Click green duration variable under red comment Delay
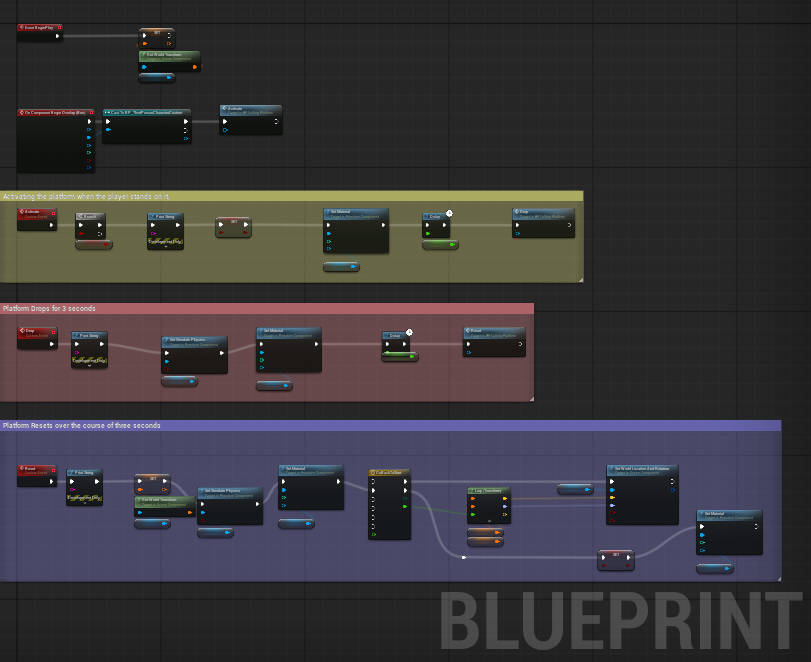This screenshot has height=662, width=811. click(400, 356)
